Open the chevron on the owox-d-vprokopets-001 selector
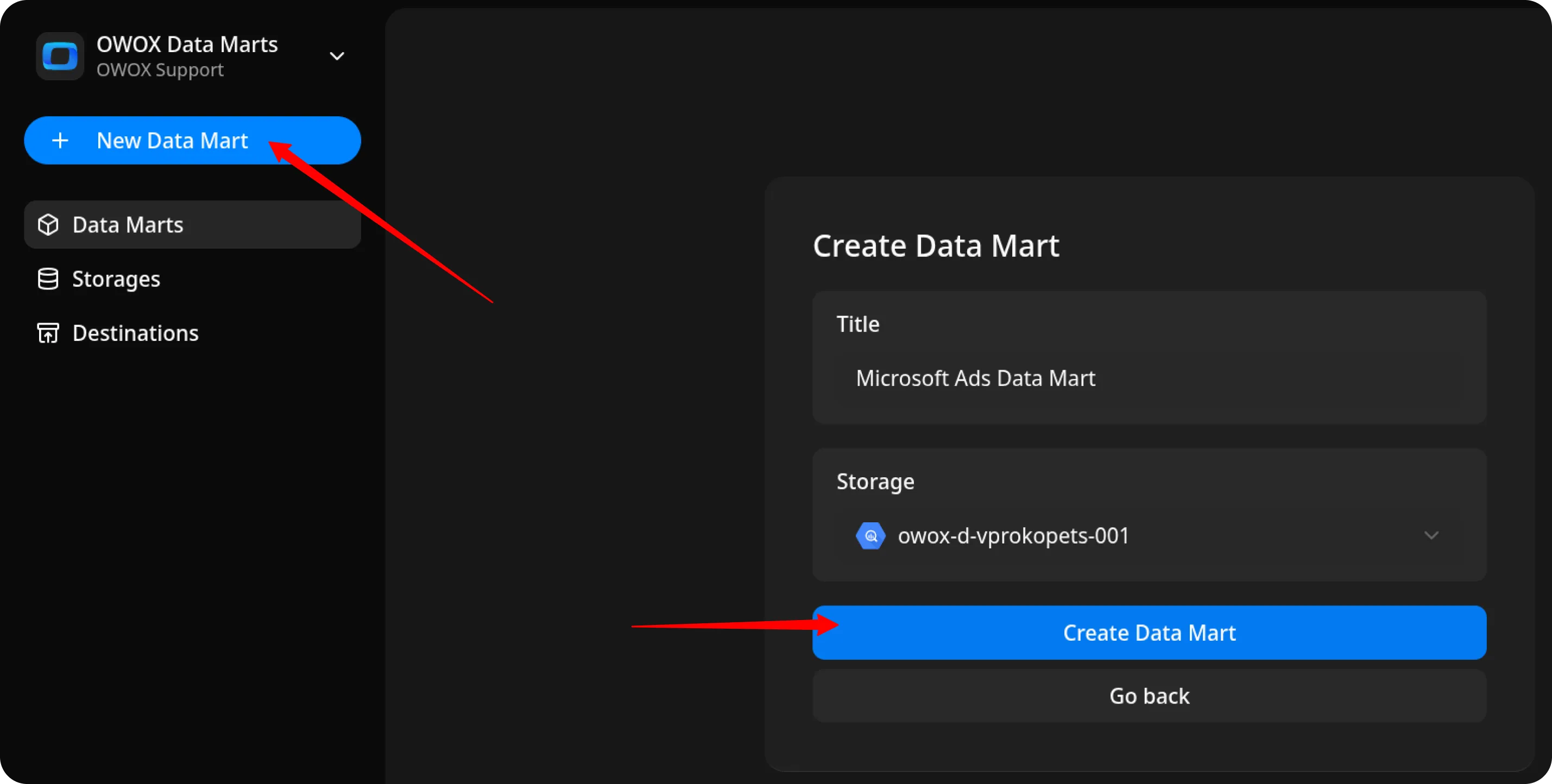The image size is (1552, 784). (1432, 535)
